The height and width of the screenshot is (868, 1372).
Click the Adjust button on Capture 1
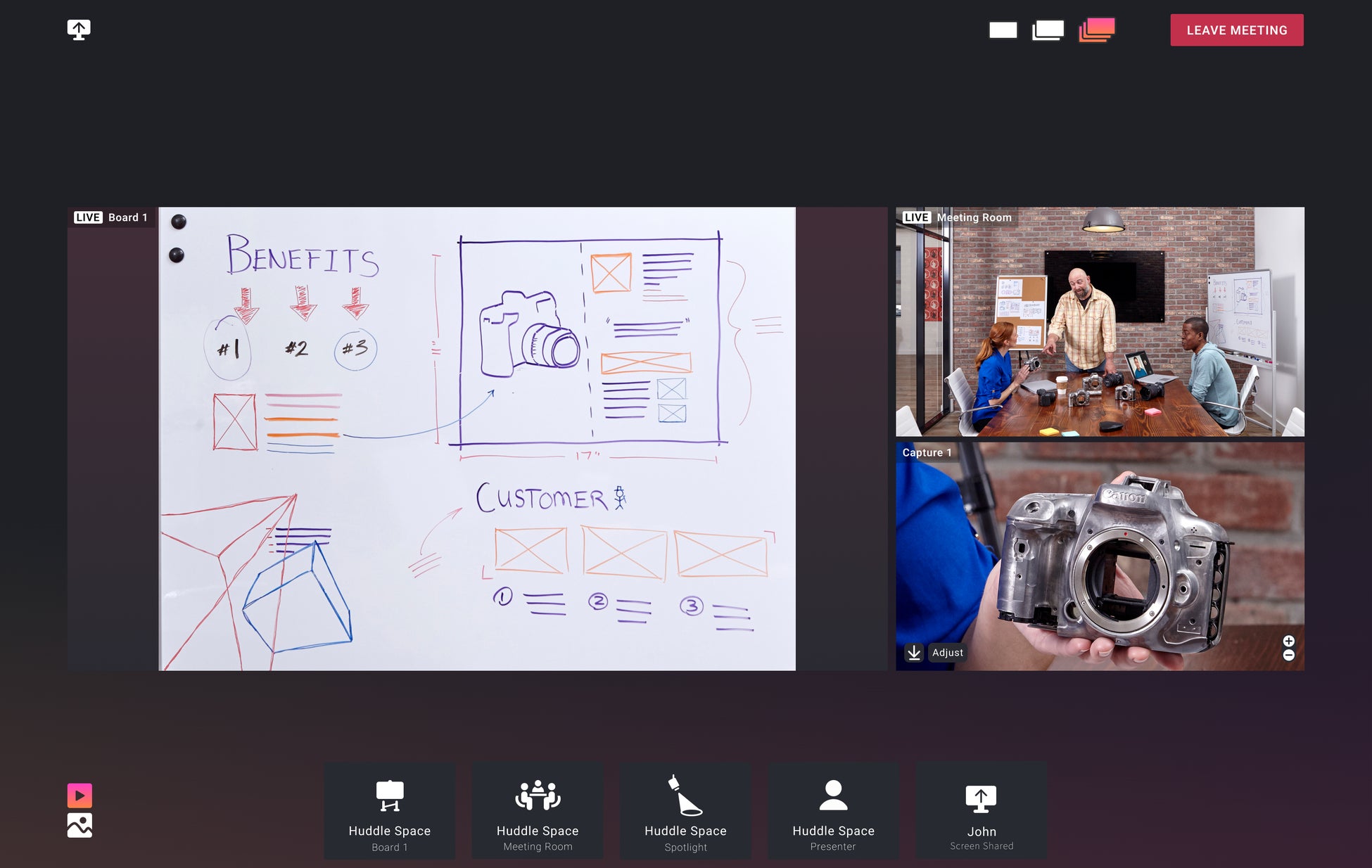tap(947, 653)
